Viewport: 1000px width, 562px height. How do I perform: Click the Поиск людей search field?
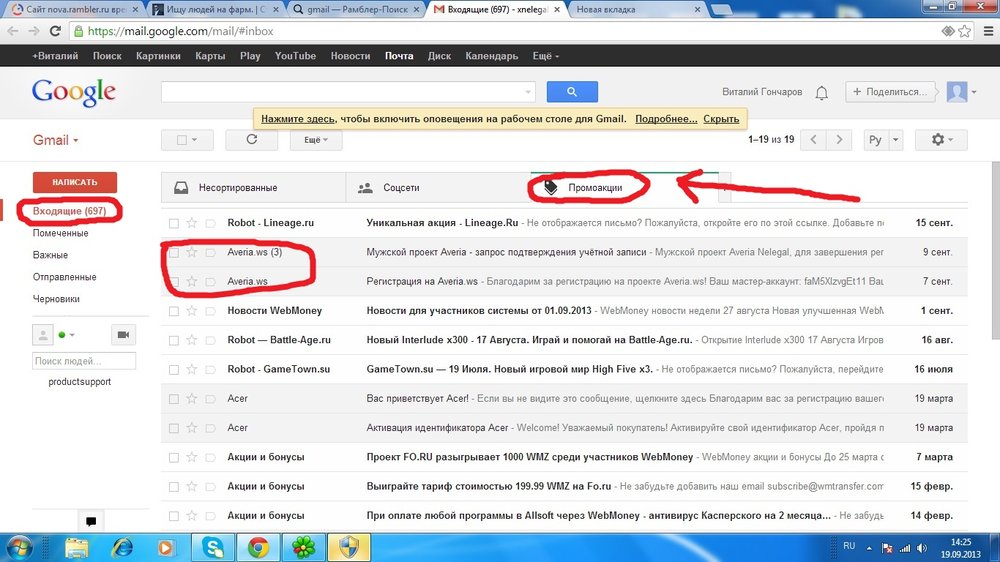(84, 361)
